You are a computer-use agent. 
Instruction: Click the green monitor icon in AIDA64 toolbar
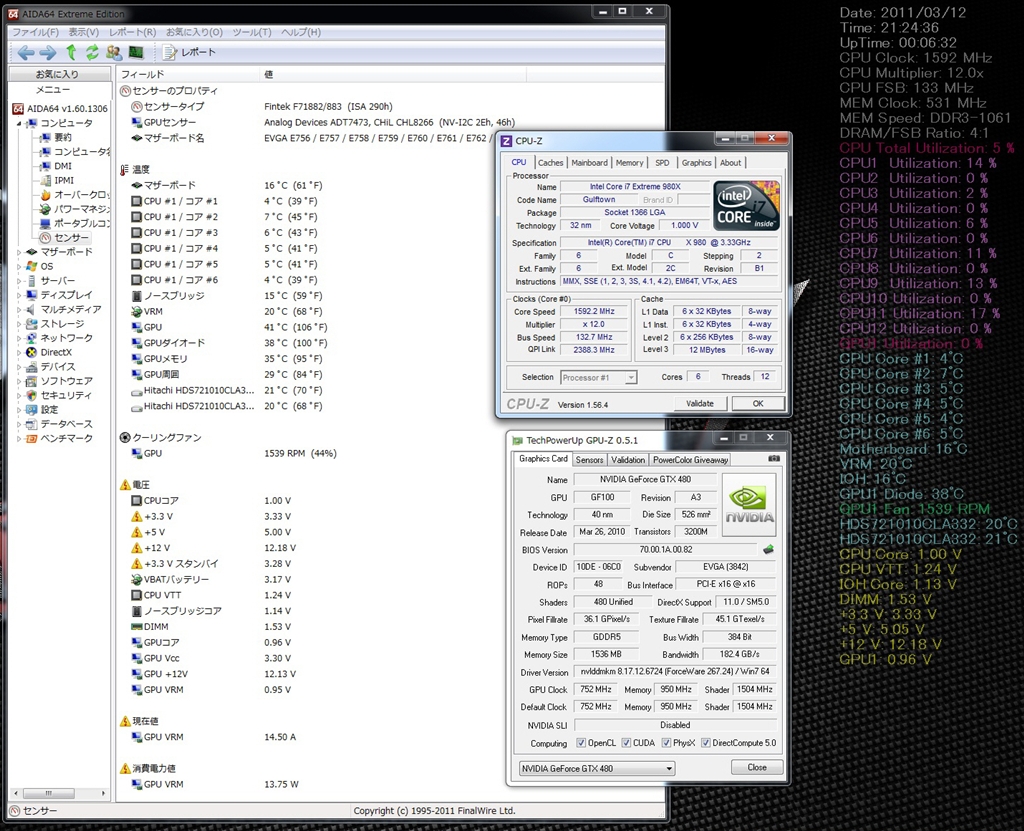136,52
